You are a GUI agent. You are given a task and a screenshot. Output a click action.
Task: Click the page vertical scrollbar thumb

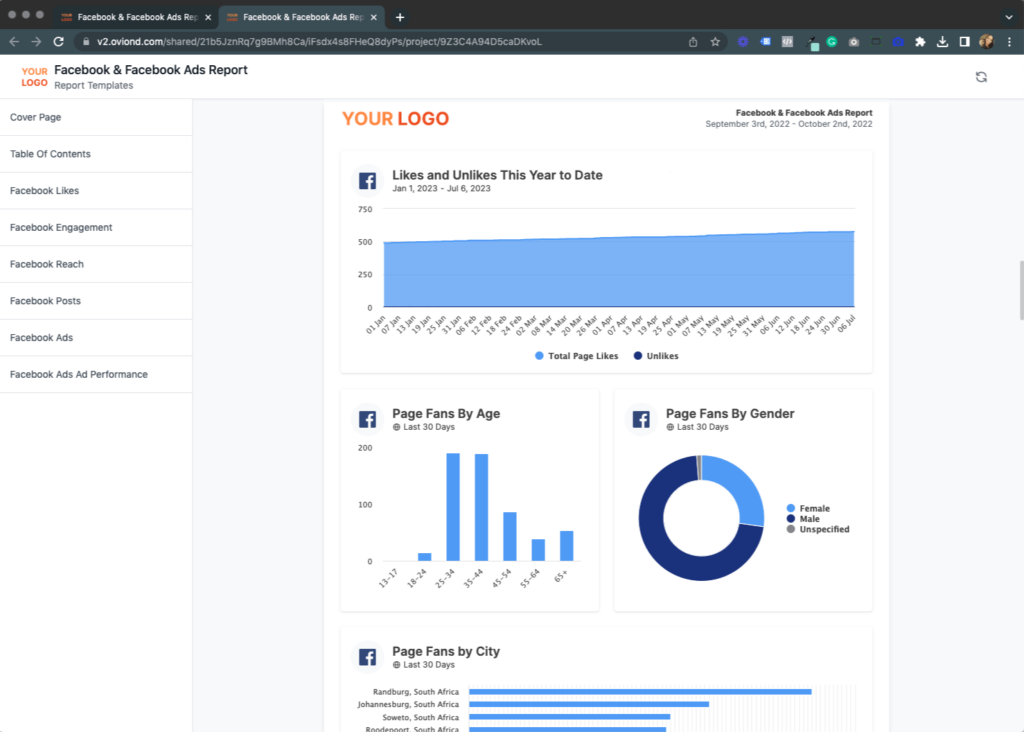1021,290
